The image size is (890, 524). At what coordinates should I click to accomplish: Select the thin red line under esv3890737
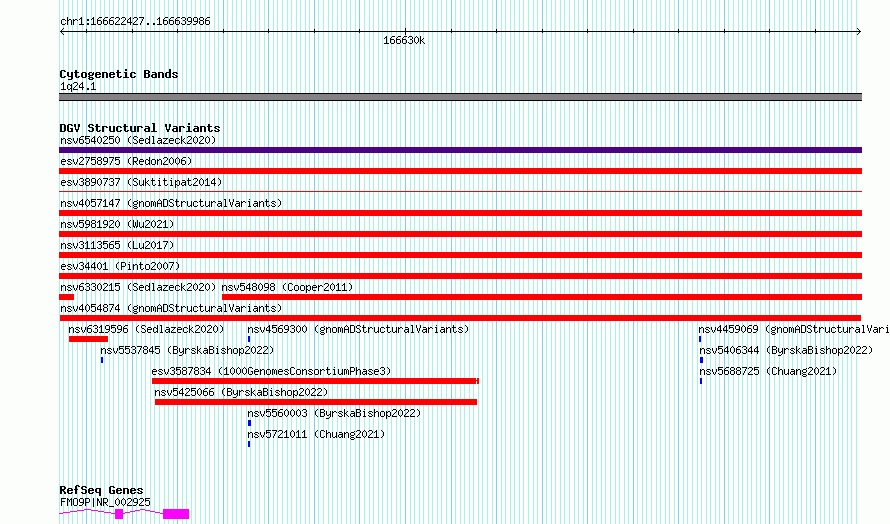(x=460, y=192)
